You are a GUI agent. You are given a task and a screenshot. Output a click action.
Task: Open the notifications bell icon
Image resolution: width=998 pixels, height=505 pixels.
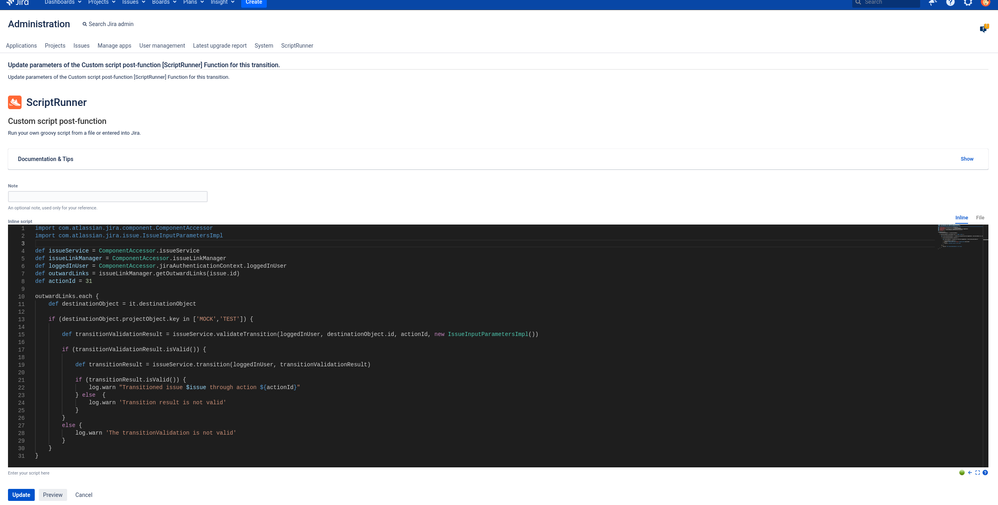click(x=933, y=3)
